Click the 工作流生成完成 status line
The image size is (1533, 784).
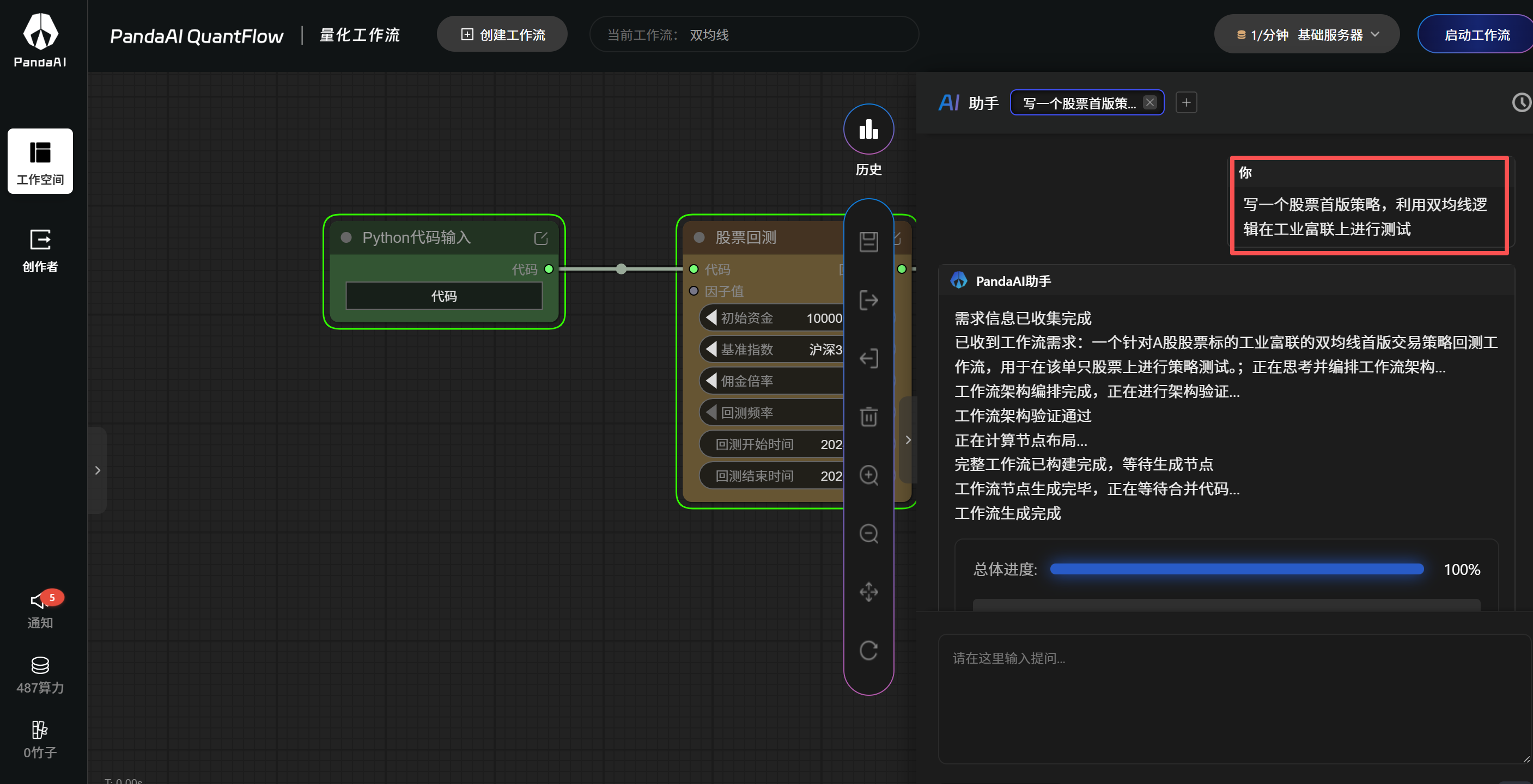click(1007, 513)
